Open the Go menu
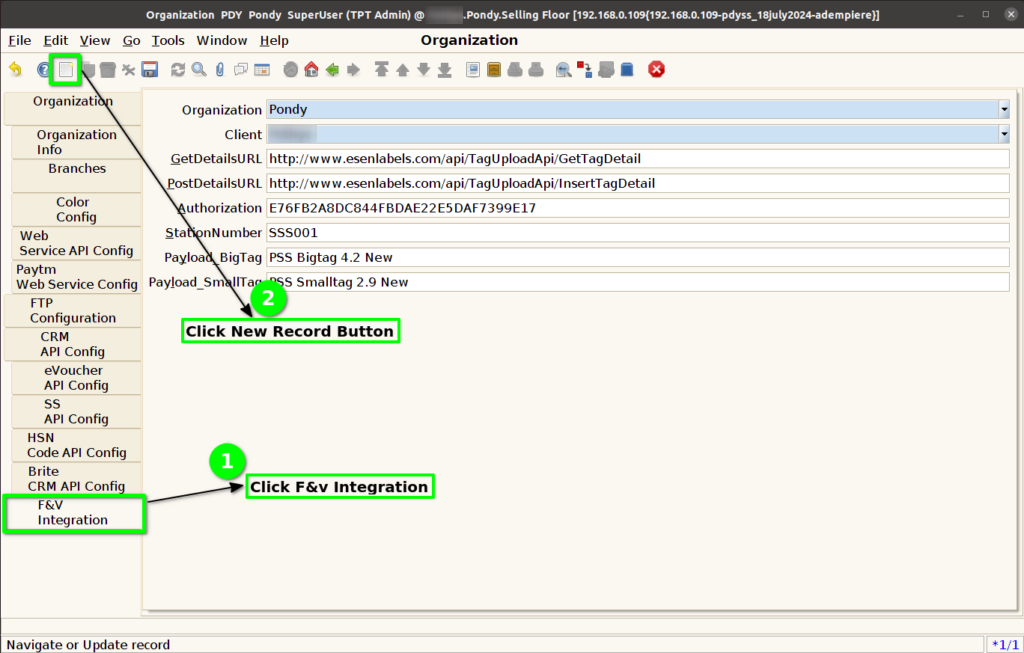The height and width of the screenshot is (653, 1024). pyautogui.click(x=131, y=40)
